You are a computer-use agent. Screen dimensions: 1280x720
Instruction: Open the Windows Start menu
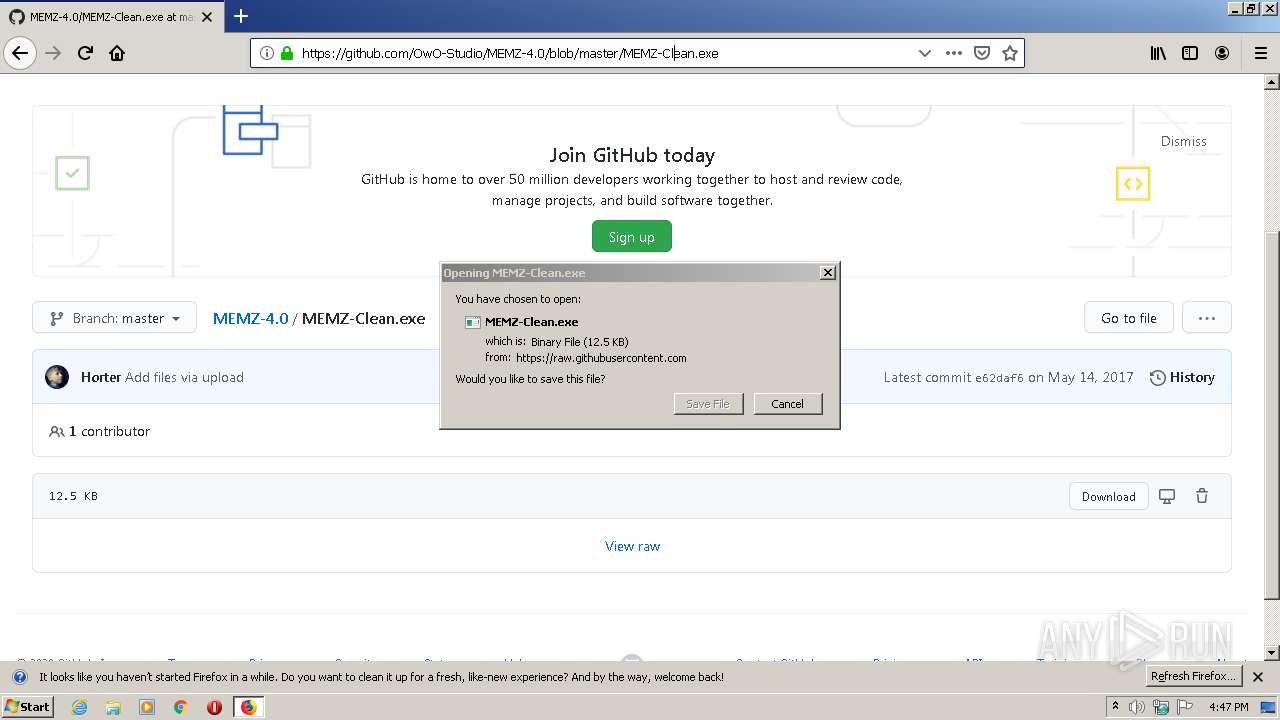pyautogui.click(x=28, y=706)
